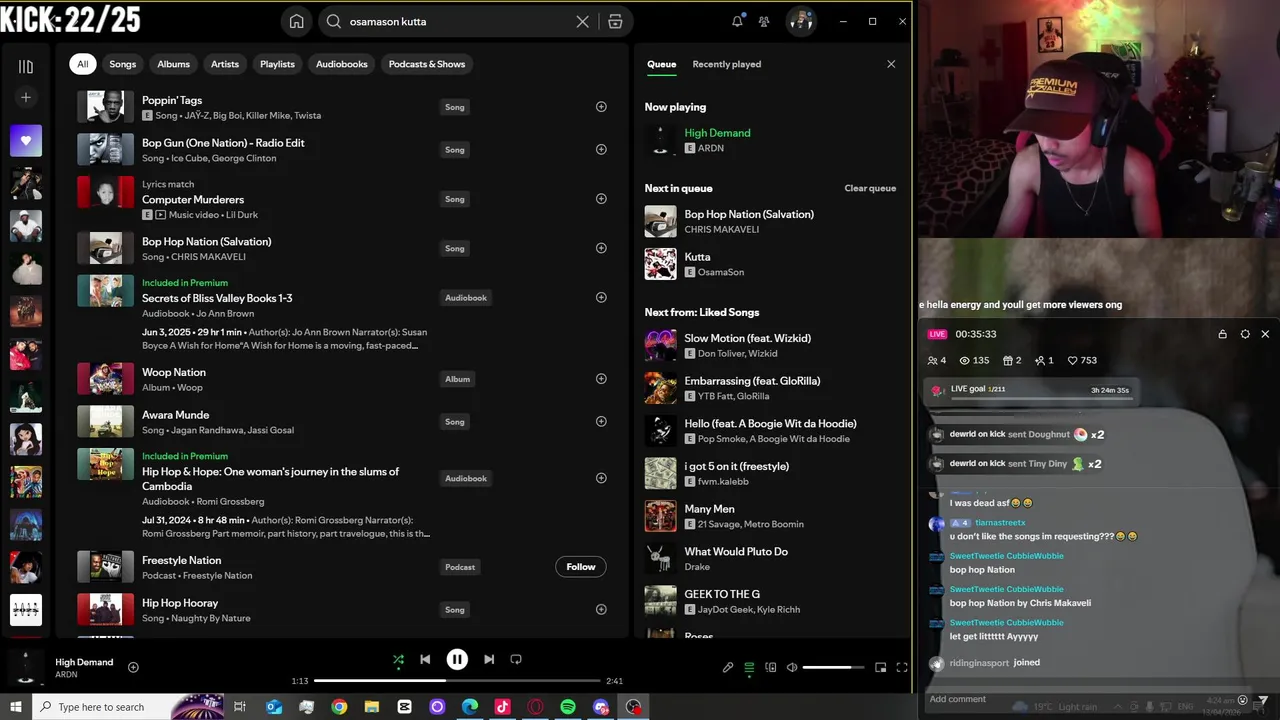Save the Hip Hop & Hope audiobook
This screenshot has height=720, width=1280.
tap(601, 478)
